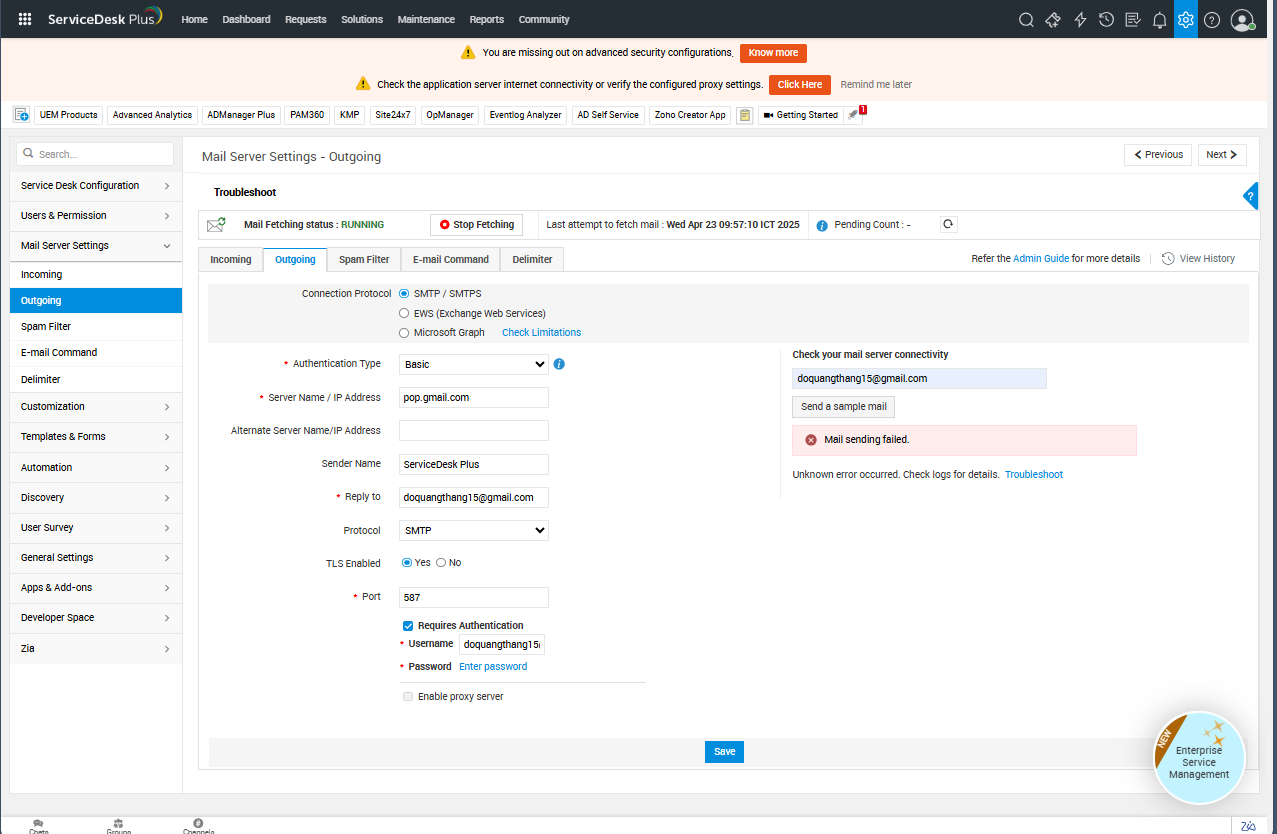Toggle Requires Authentication checkbox

coord(408,626)
